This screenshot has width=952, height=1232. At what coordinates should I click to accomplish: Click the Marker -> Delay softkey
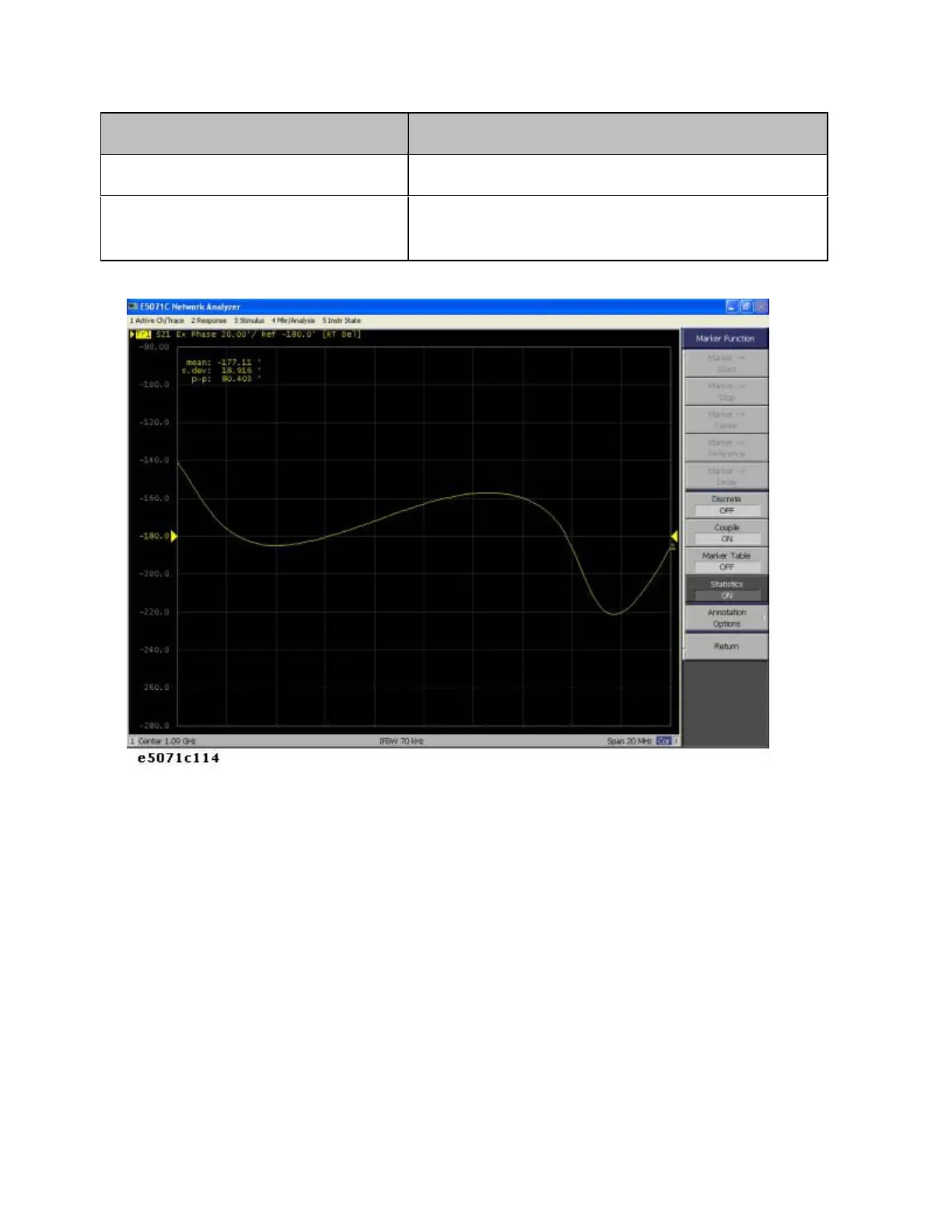pos(726,476)
